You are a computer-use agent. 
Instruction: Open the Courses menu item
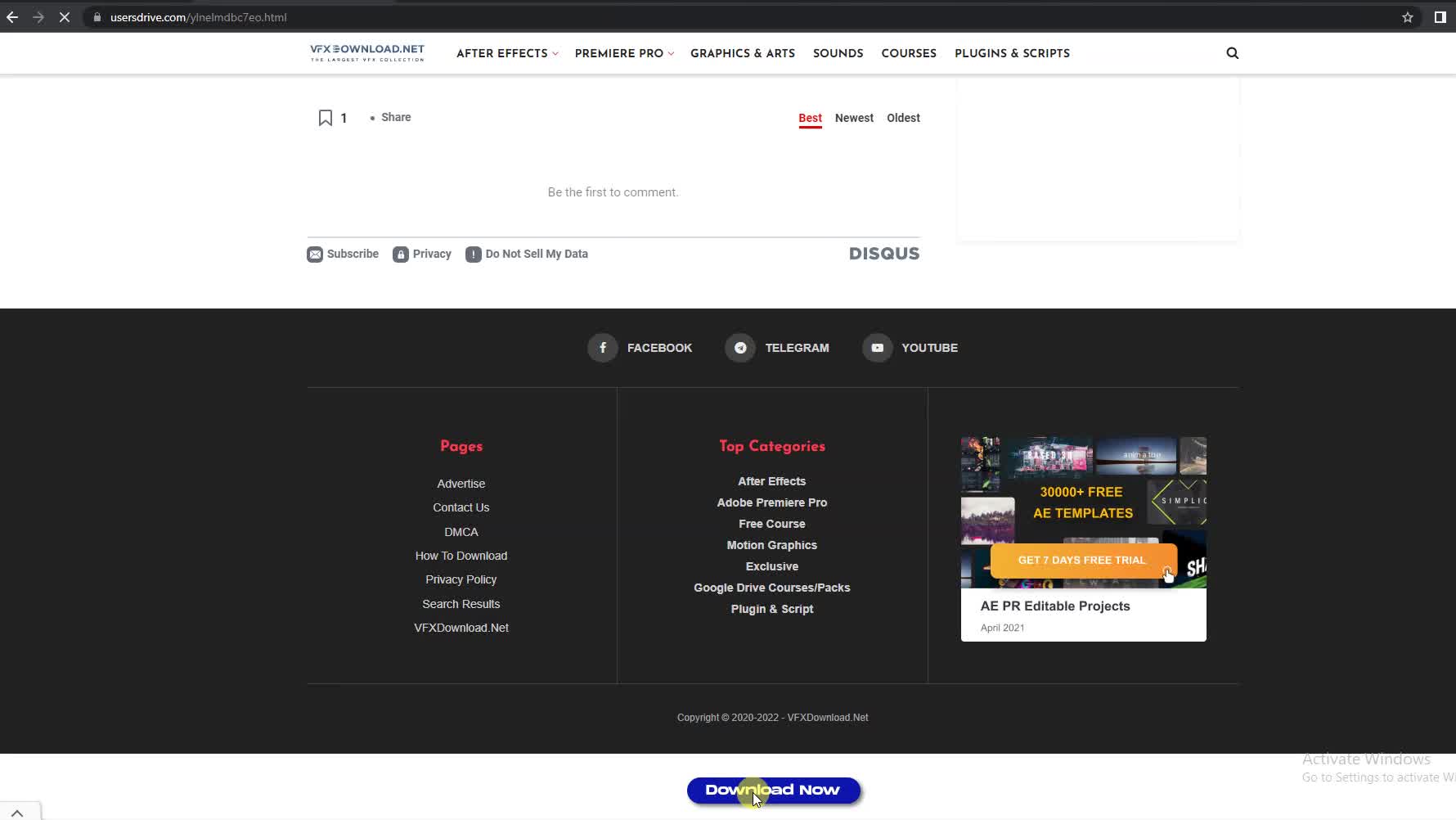click(909, 53)
